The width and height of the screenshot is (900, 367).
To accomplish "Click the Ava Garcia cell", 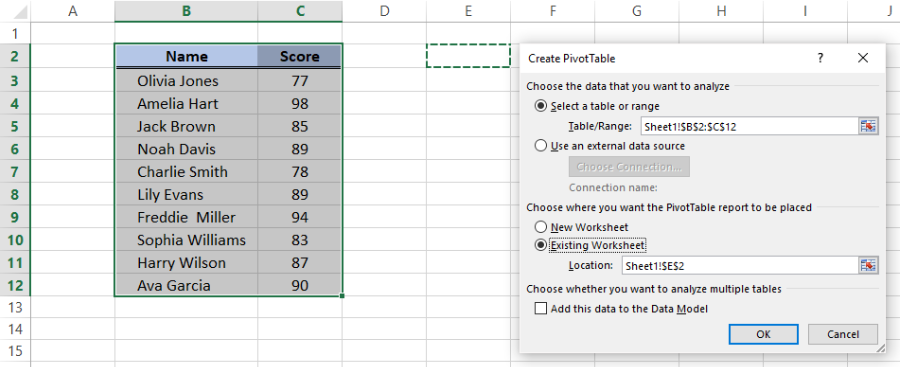I will (186, 285).
